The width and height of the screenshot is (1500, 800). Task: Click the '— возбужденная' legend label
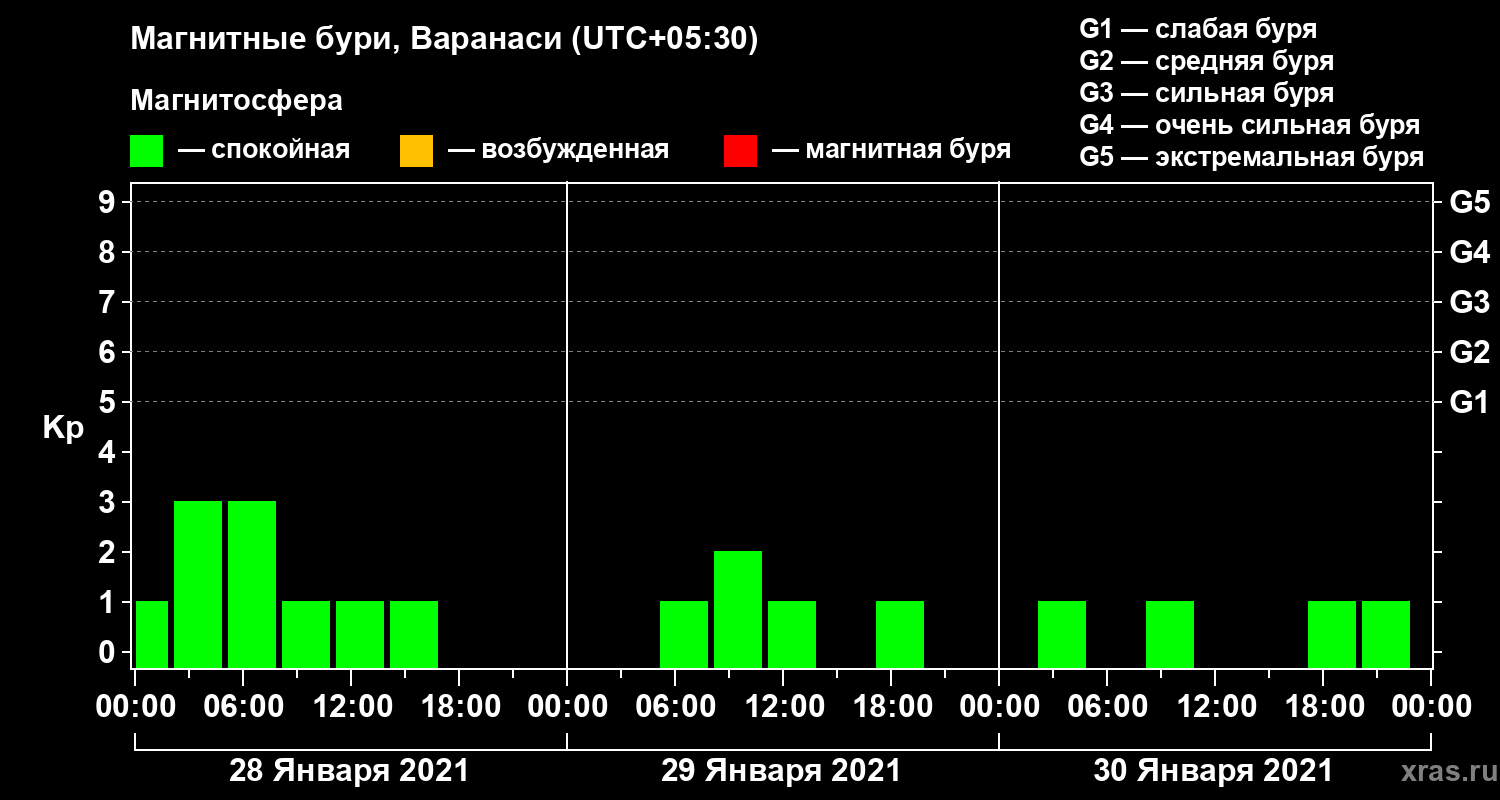(x=558, y=151)
